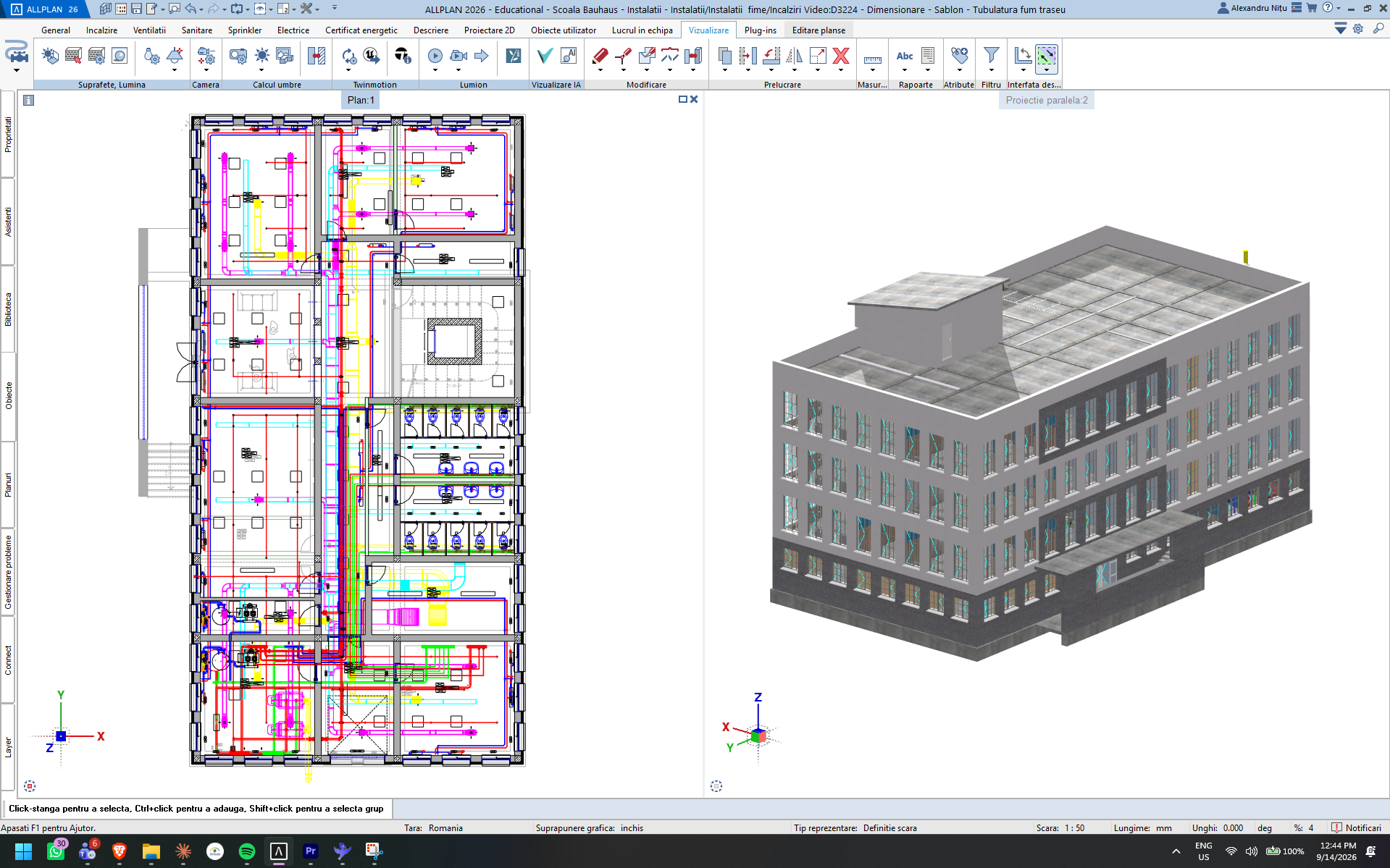Switch to the Ventilatii ribbon tab
The width and height of the screenshot is (1390, 868).
coord(149,30)
